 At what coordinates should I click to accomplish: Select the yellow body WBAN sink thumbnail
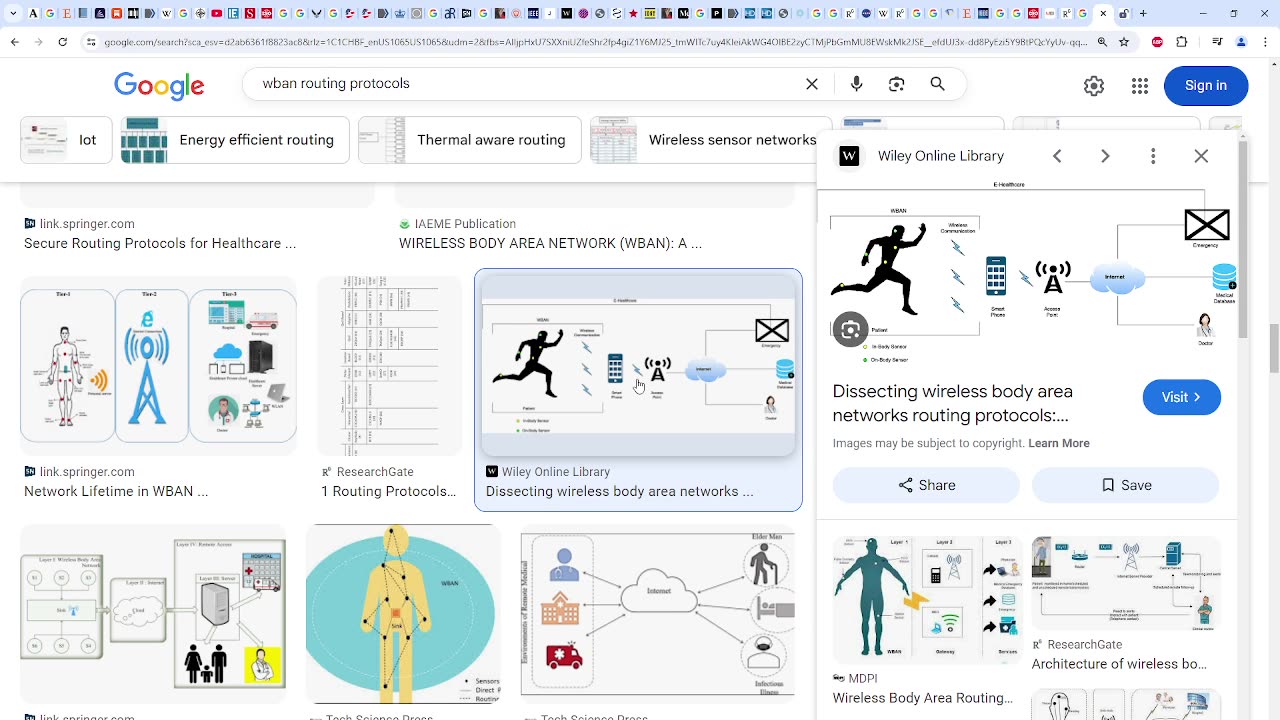click(x=403, y=614)
